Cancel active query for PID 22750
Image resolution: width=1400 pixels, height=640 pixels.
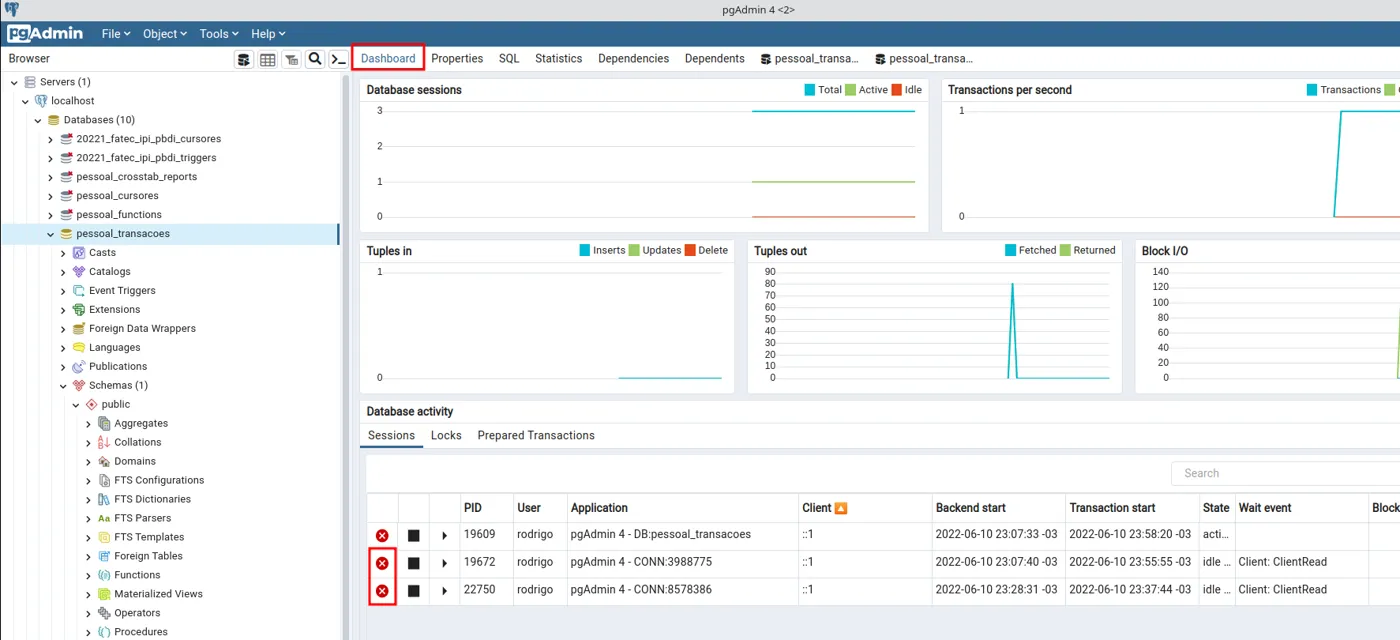point(413,591)
